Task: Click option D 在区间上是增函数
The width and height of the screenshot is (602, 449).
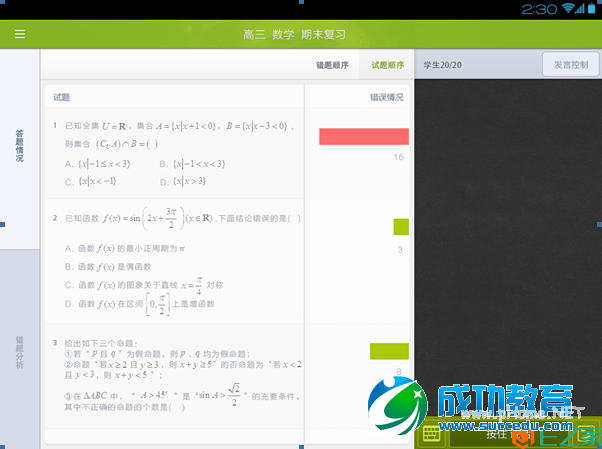Action: click(139, 305)
